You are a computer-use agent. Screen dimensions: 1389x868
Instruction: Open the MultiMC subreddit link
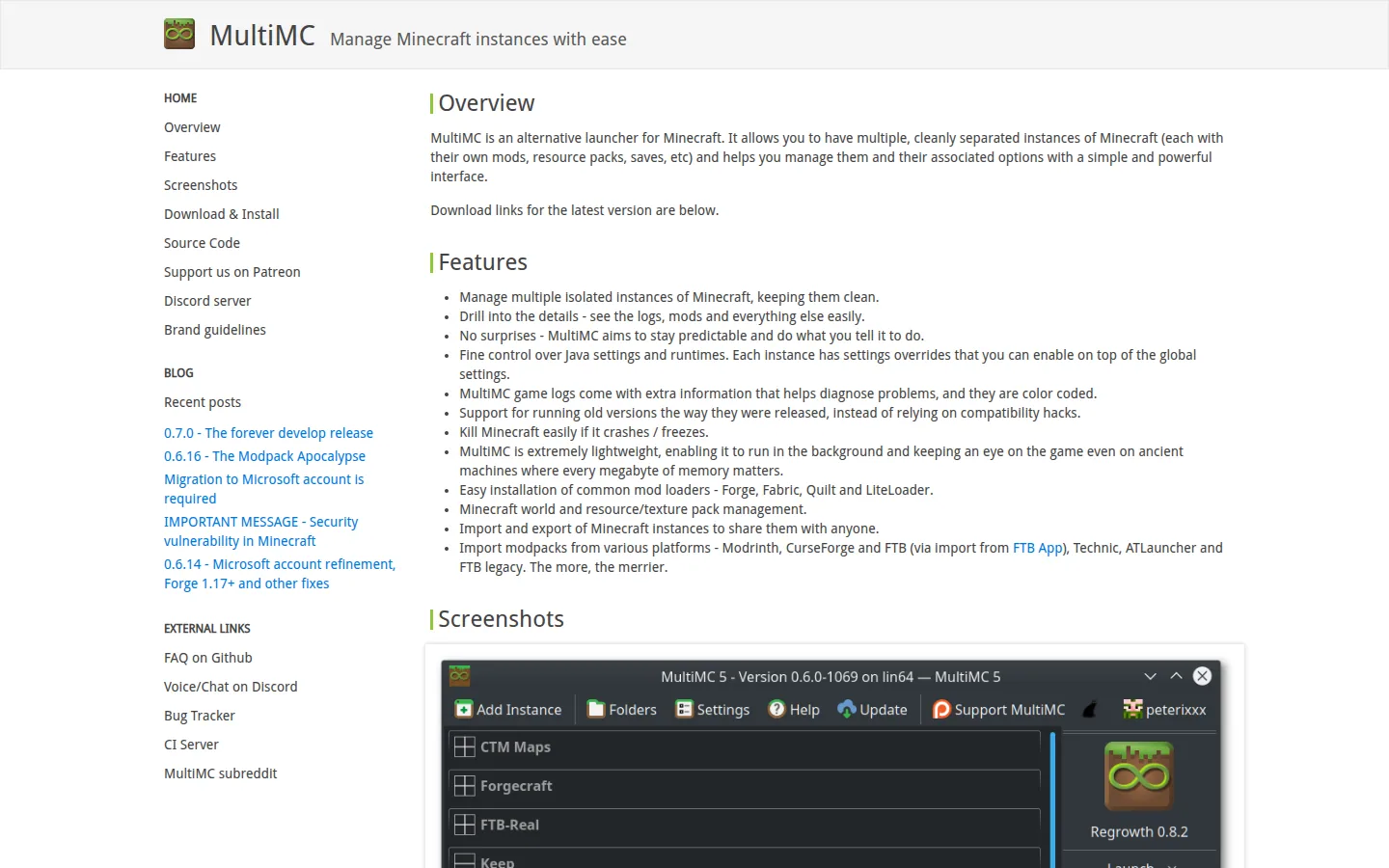click(x=221, y=773)
